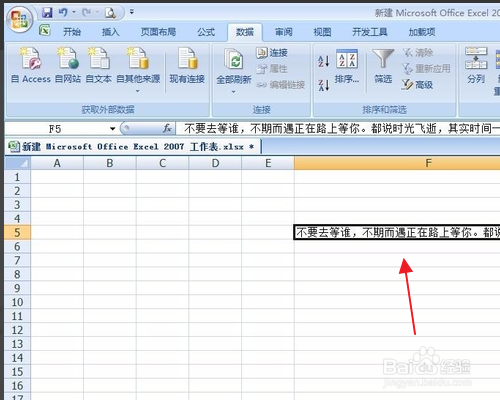Image resolution: width=500 pixels, height=400 pixels.
Task: Open the 页面布局 tab
Action: click(x=158, y=32)
